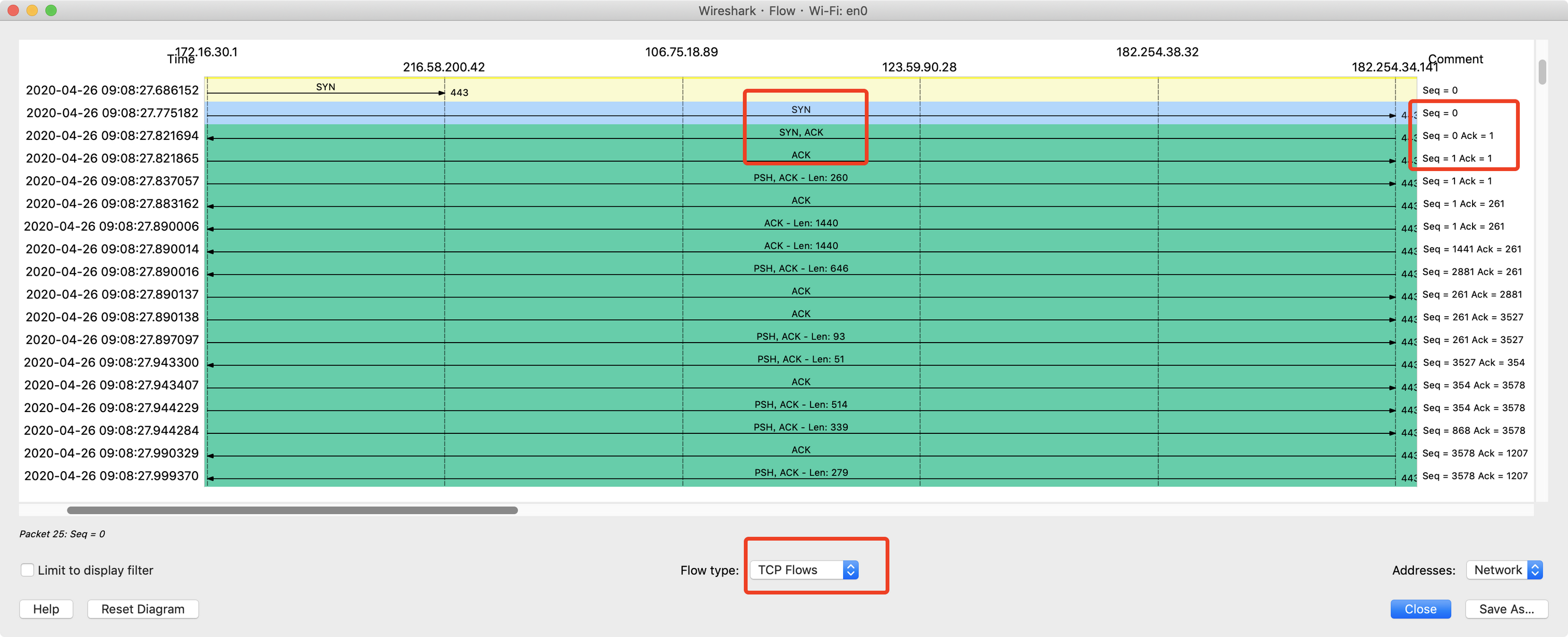Select the PSH, ACK - Len: 279 flow
The image size is (1568, 637).
pyautogui.click(x=801, y=473)
